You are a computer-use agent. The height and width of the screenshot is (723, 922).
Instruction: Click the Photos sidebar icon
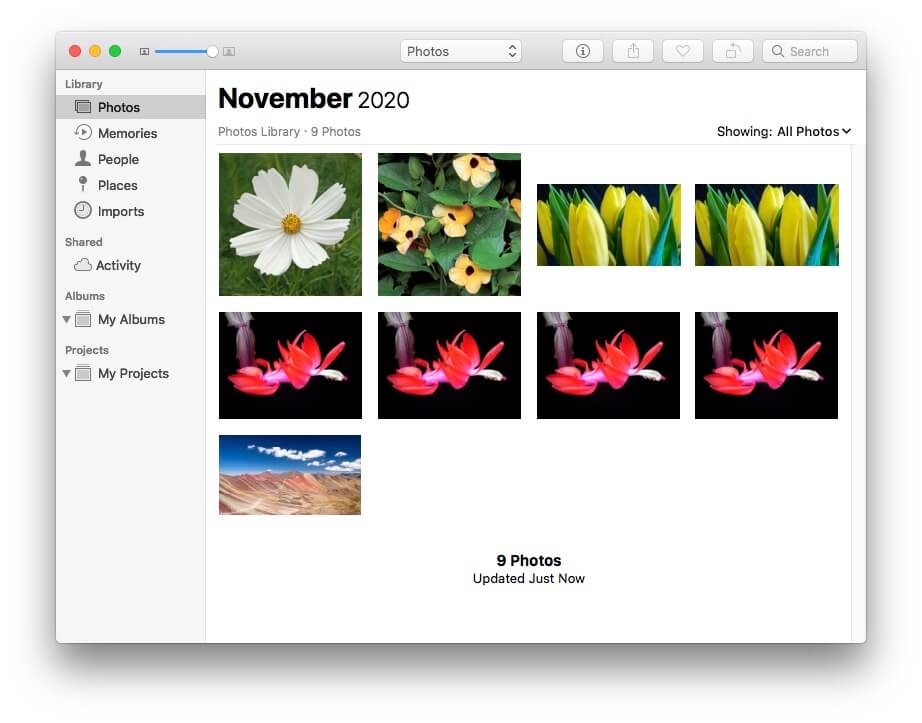83,107
